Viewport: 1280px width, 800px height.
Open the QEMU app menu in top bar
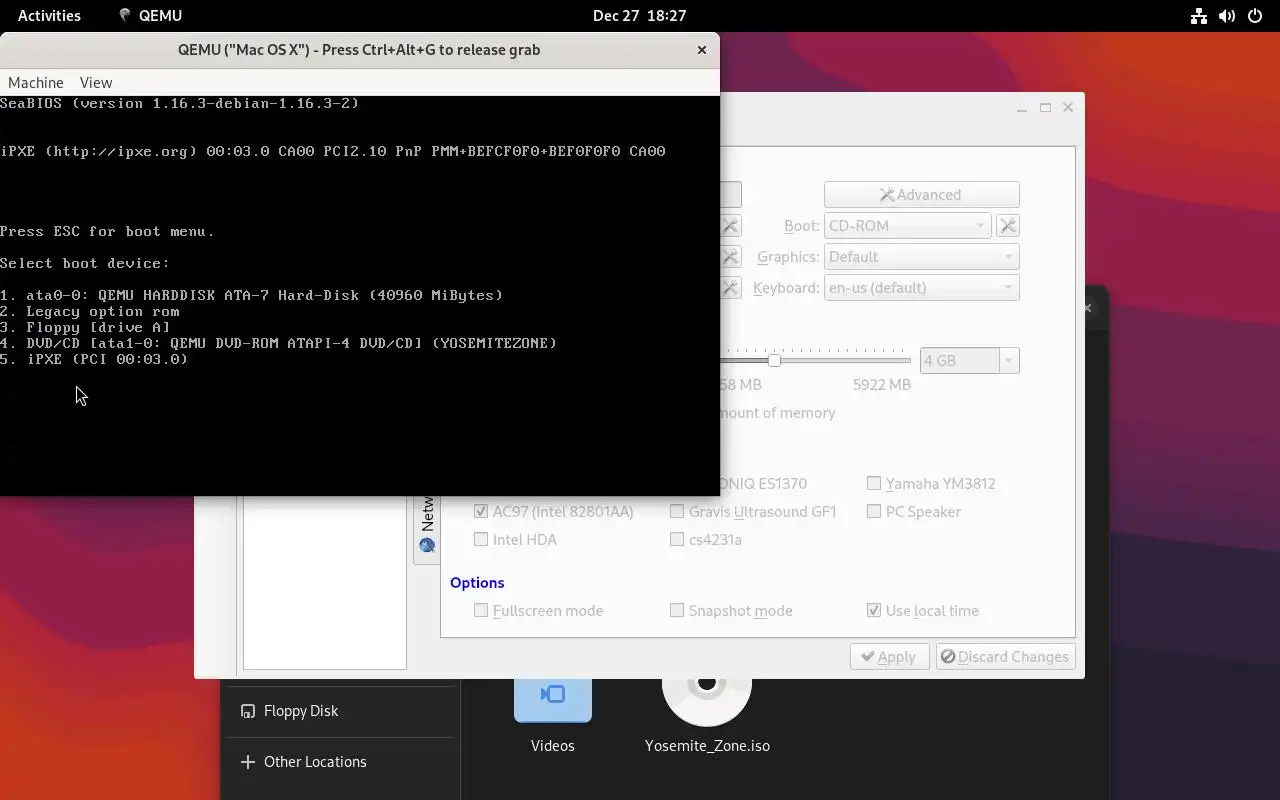point(150,15)
